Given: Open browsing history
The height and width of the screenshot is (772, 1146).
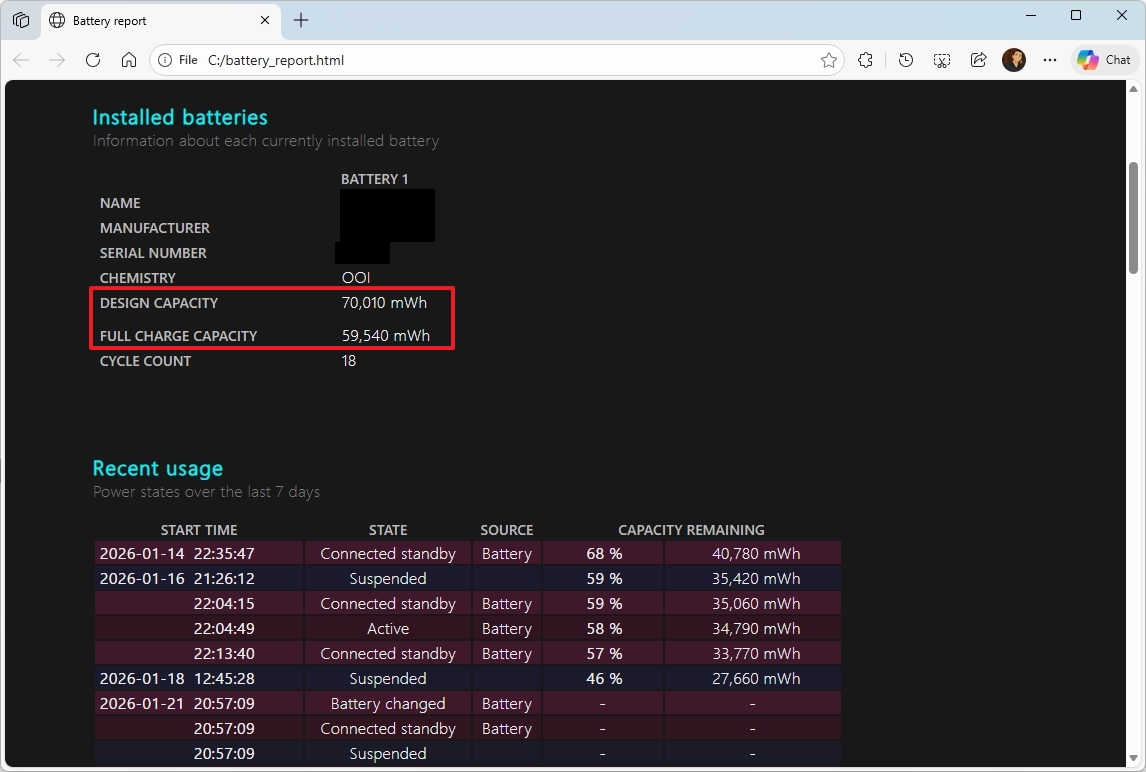Looking at the screenshot, I should click(x=905, y=60).
